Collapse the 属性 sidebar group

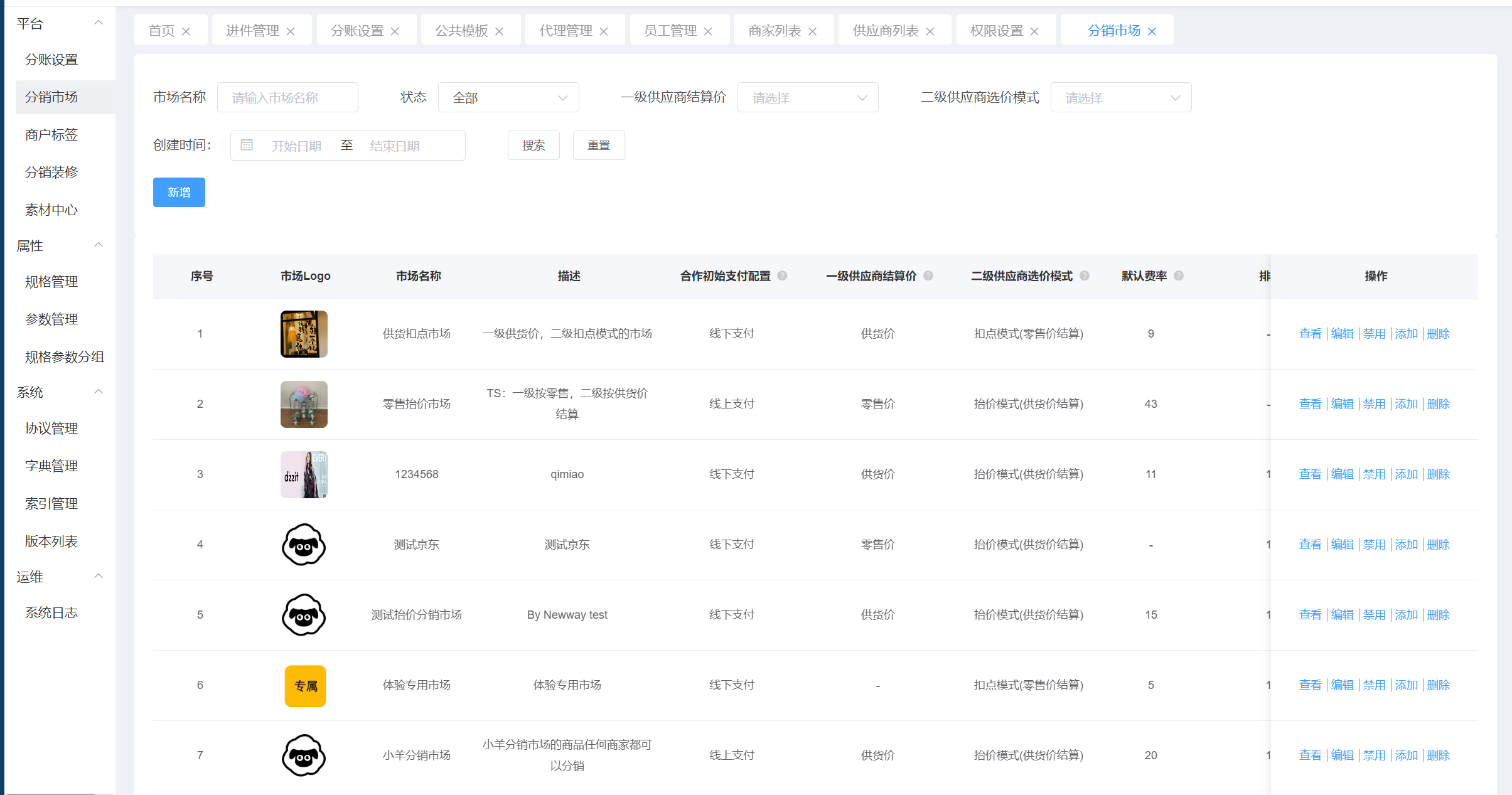click(x=99, y=245)
